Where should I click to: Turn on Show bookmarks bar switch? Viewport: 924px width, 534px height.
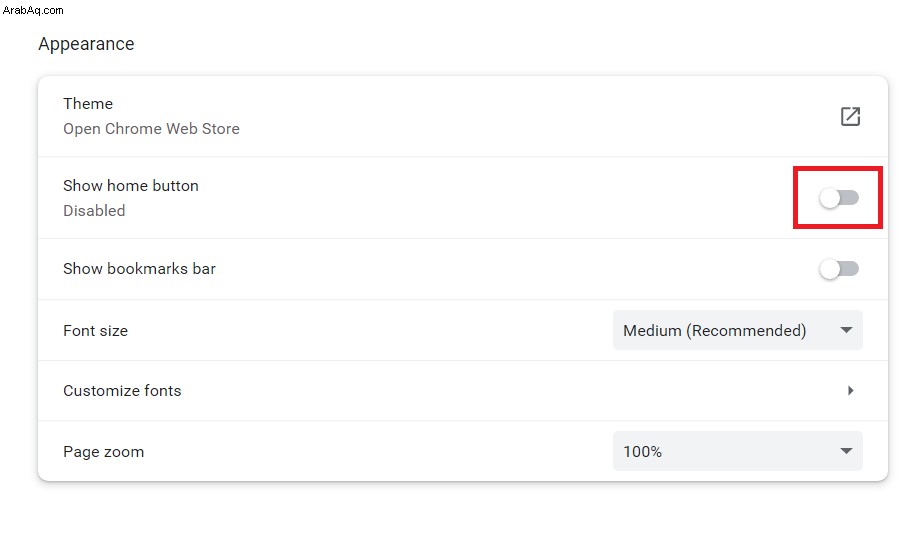coord(839,269)
